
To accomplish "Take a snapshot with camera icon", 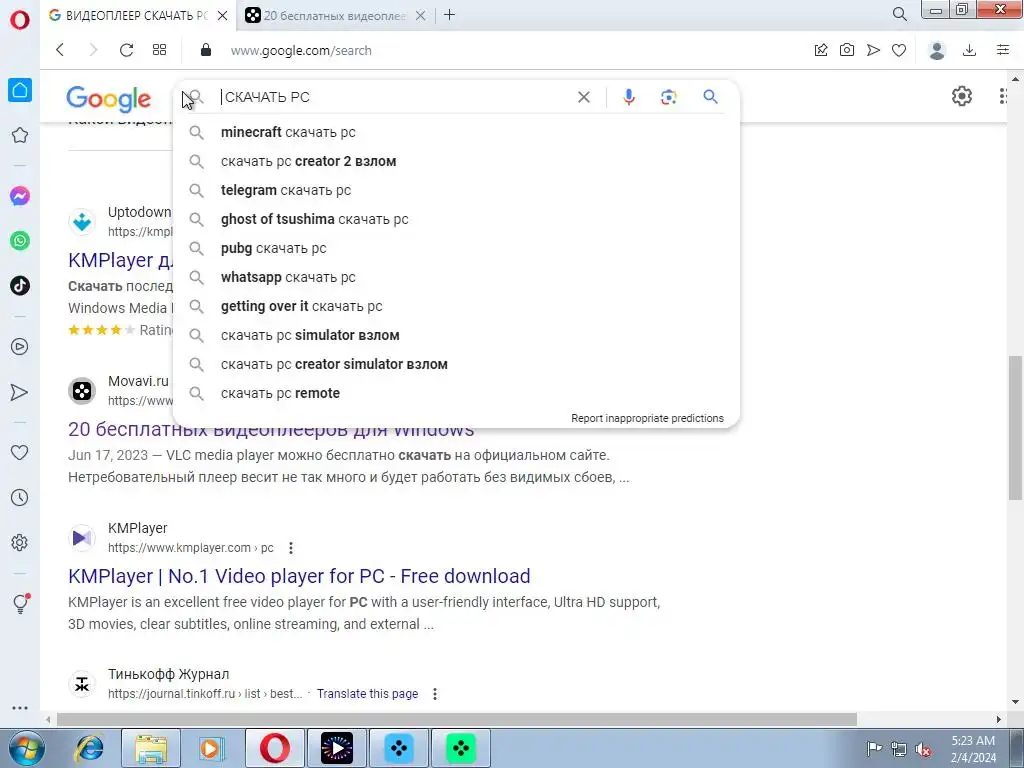I will coord(847,50).
